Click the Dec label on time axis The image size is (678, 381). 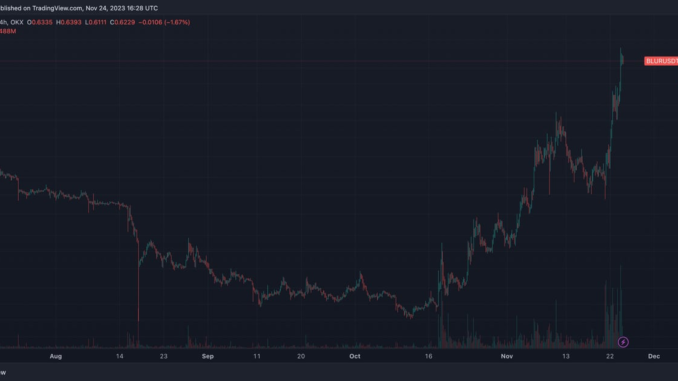[654, 356]
